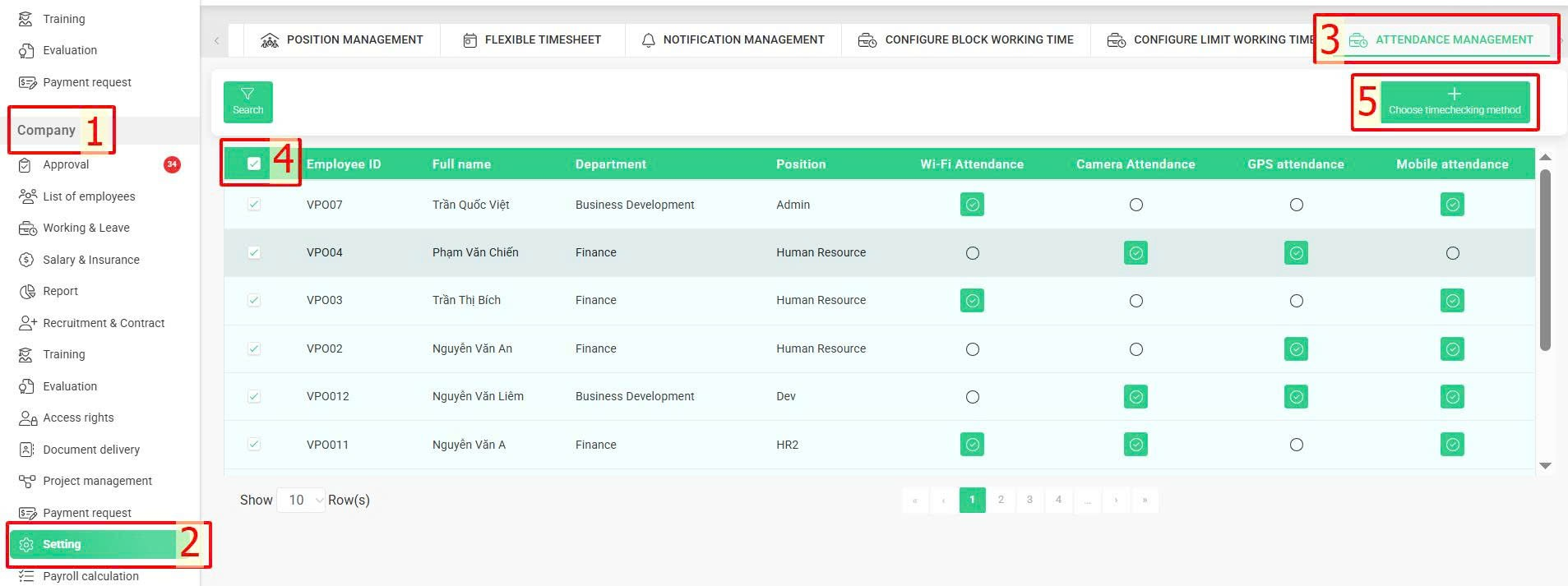
Task: Click the current page 1 button
Action: tap(972, 500)
